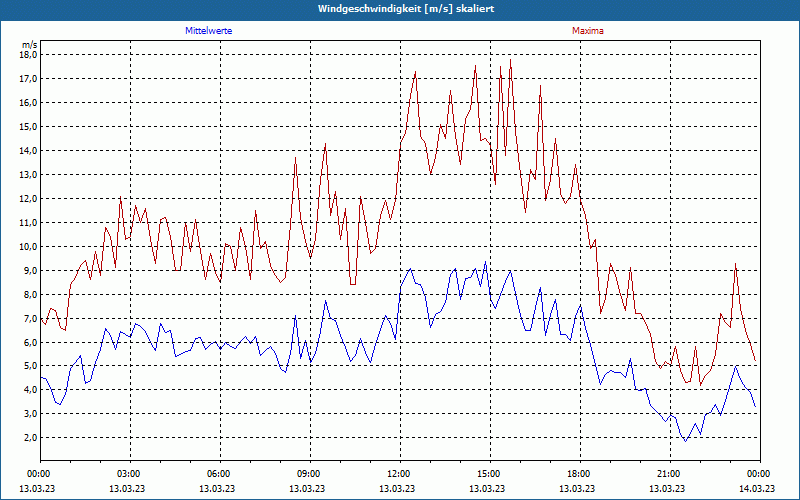Click the 13.03.23 date beneath first 00:00
This screenshot has height=500, width=800.
[x=37, y=488]
